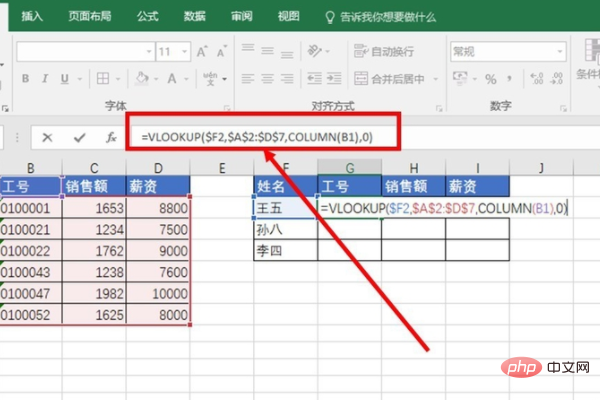Increase font size button
The height and width of the screenshot is (400, 600).
coord(202,52)
